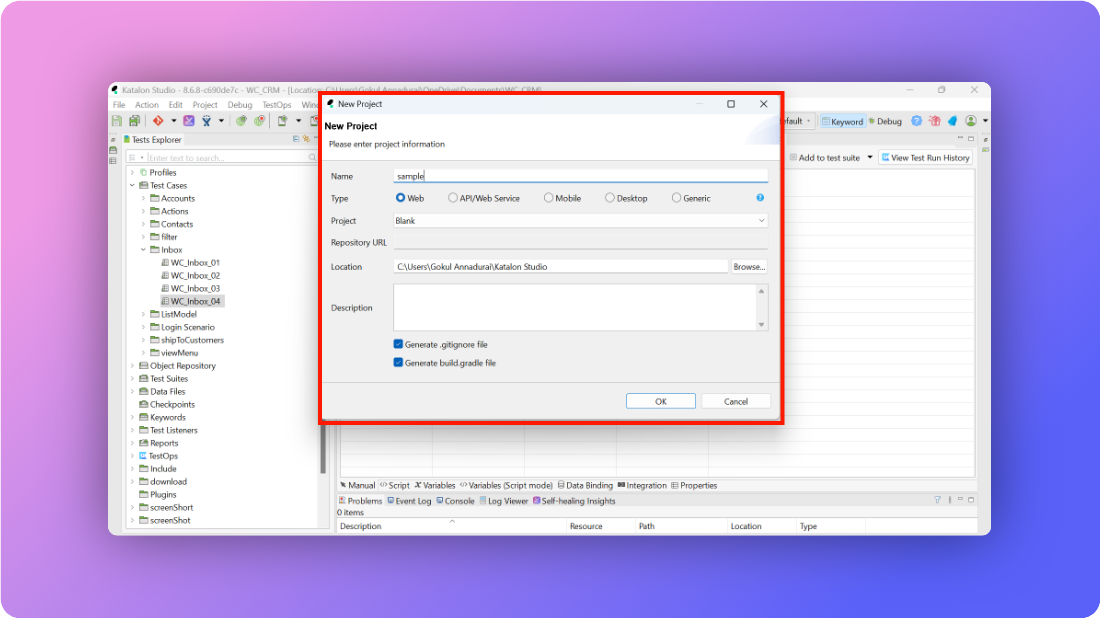This screenshot has width=1100, height=618.
Task: Click Browse to choose a project location
Action: [x=749, y=266]
